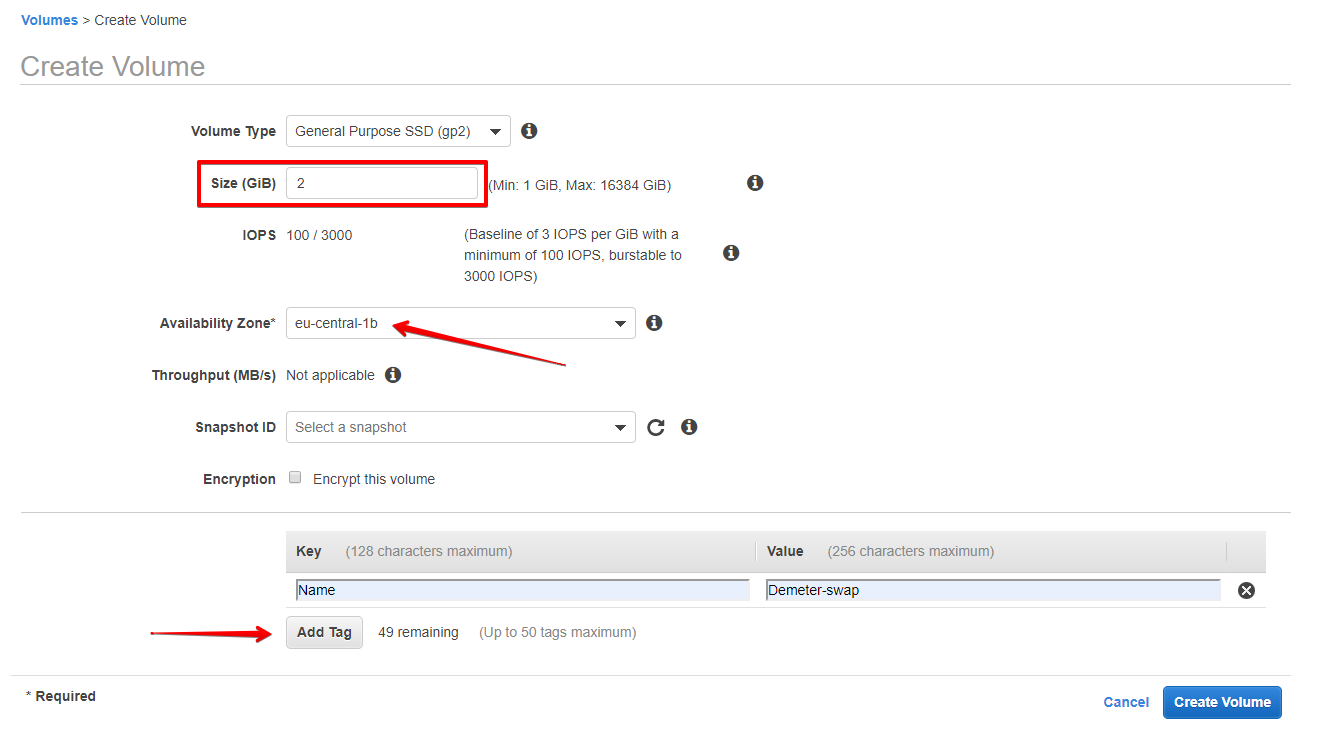The height and width of the screenshot is (755, 1342).
Task: Go to Volumes breadcrumb link
Action: 49,20
